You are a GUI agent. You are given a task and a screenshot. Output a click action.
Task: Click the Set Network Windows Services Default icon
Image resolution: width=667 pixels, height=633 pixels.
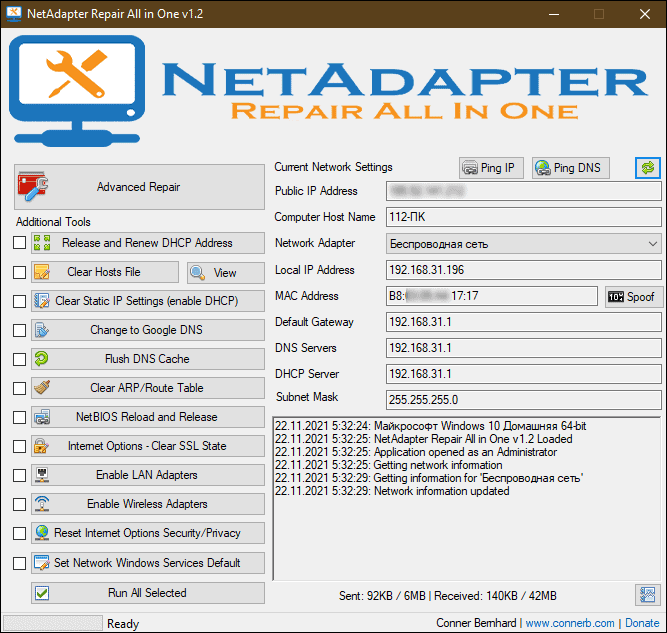[42, 562]
